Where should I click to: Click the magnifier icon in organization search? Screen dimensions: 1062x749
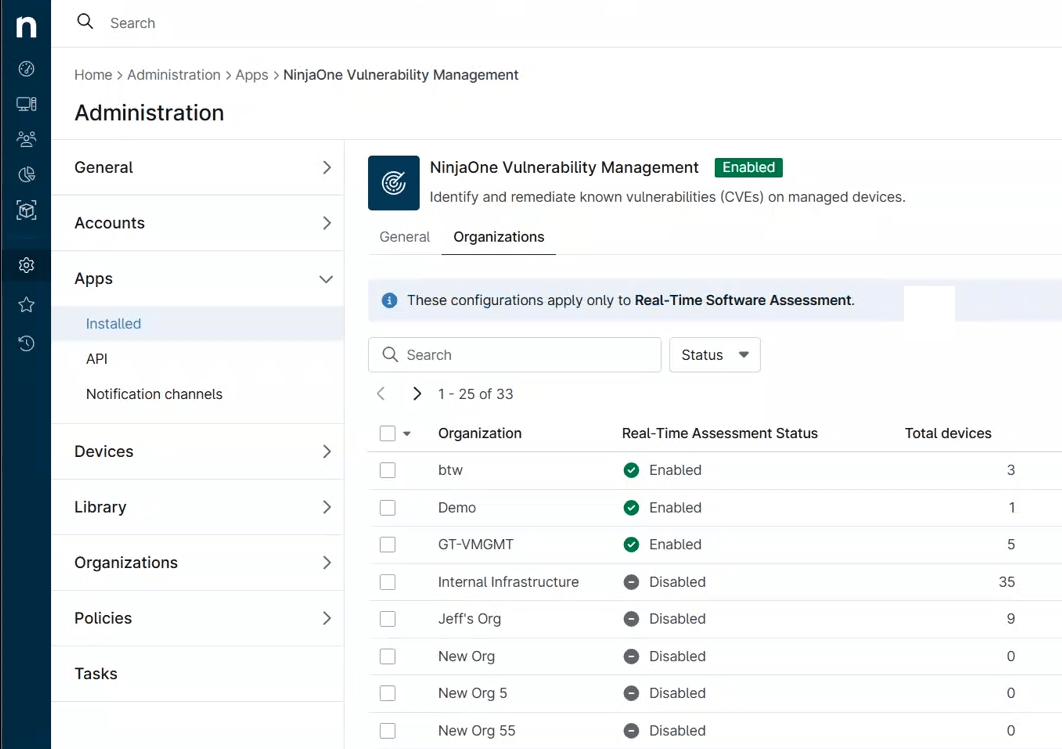(x=389, y=354)
